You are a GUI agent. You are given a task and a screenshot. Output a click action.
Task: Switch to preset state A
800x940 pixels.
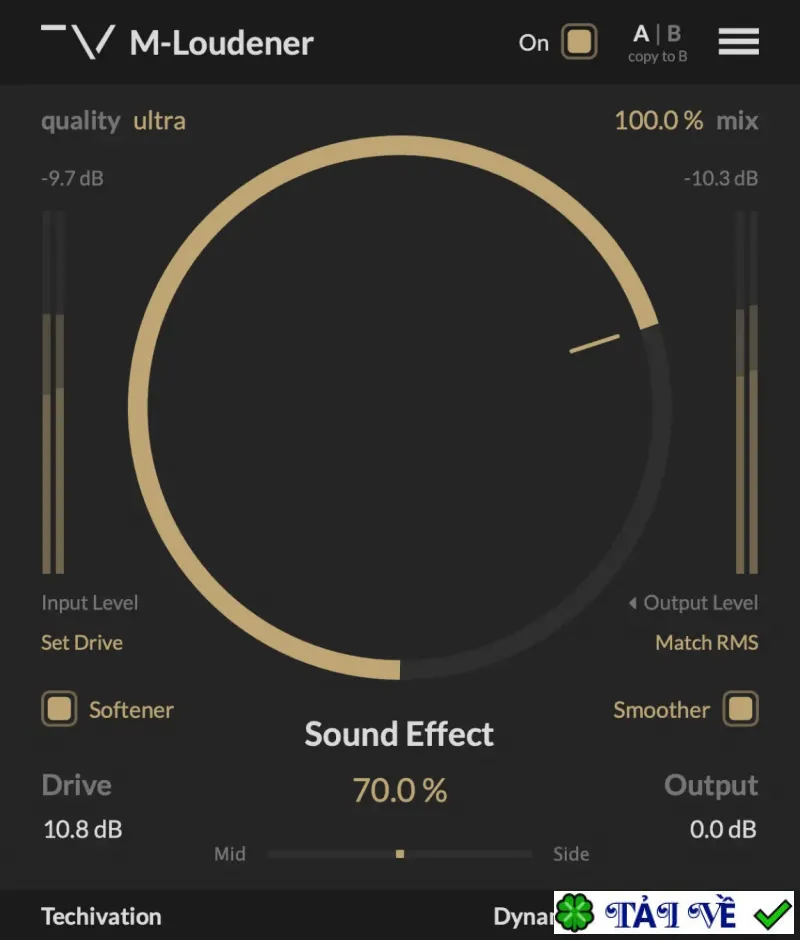[x=641, y=34]
